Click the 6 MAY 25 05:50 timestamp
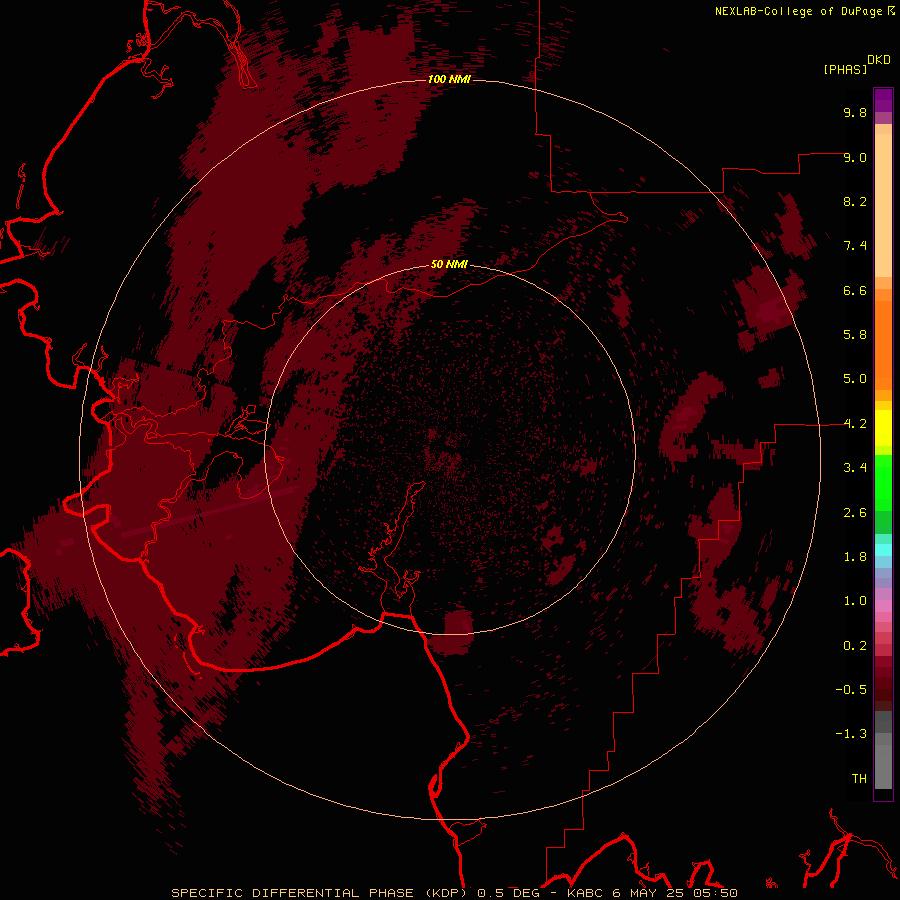The width and height of the screenshot is (900, 900). click(674, 893)
